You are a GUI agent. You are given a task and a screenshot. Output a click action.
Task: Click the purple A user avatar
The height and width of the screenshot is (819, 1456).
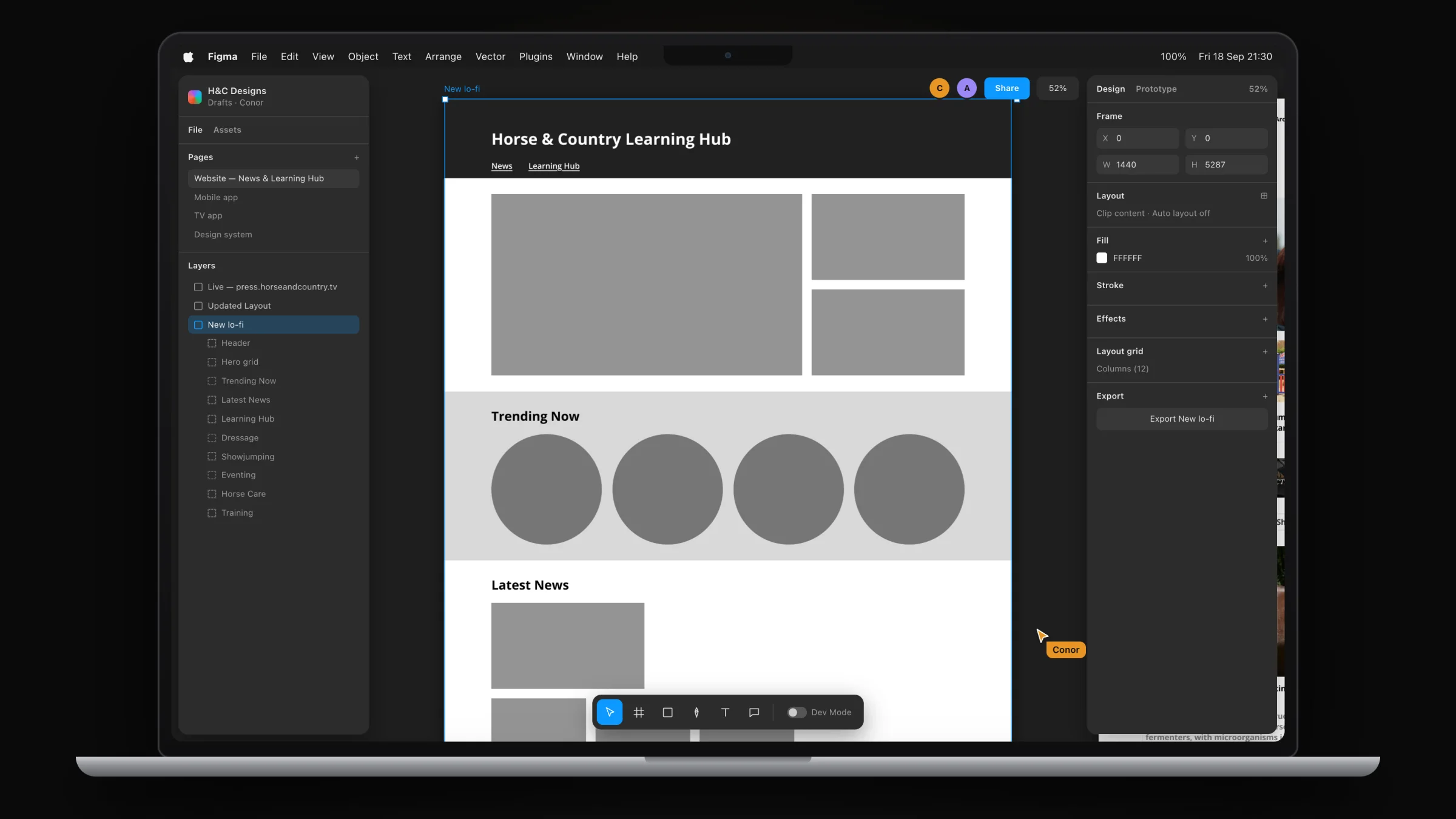tap(967, 88)
